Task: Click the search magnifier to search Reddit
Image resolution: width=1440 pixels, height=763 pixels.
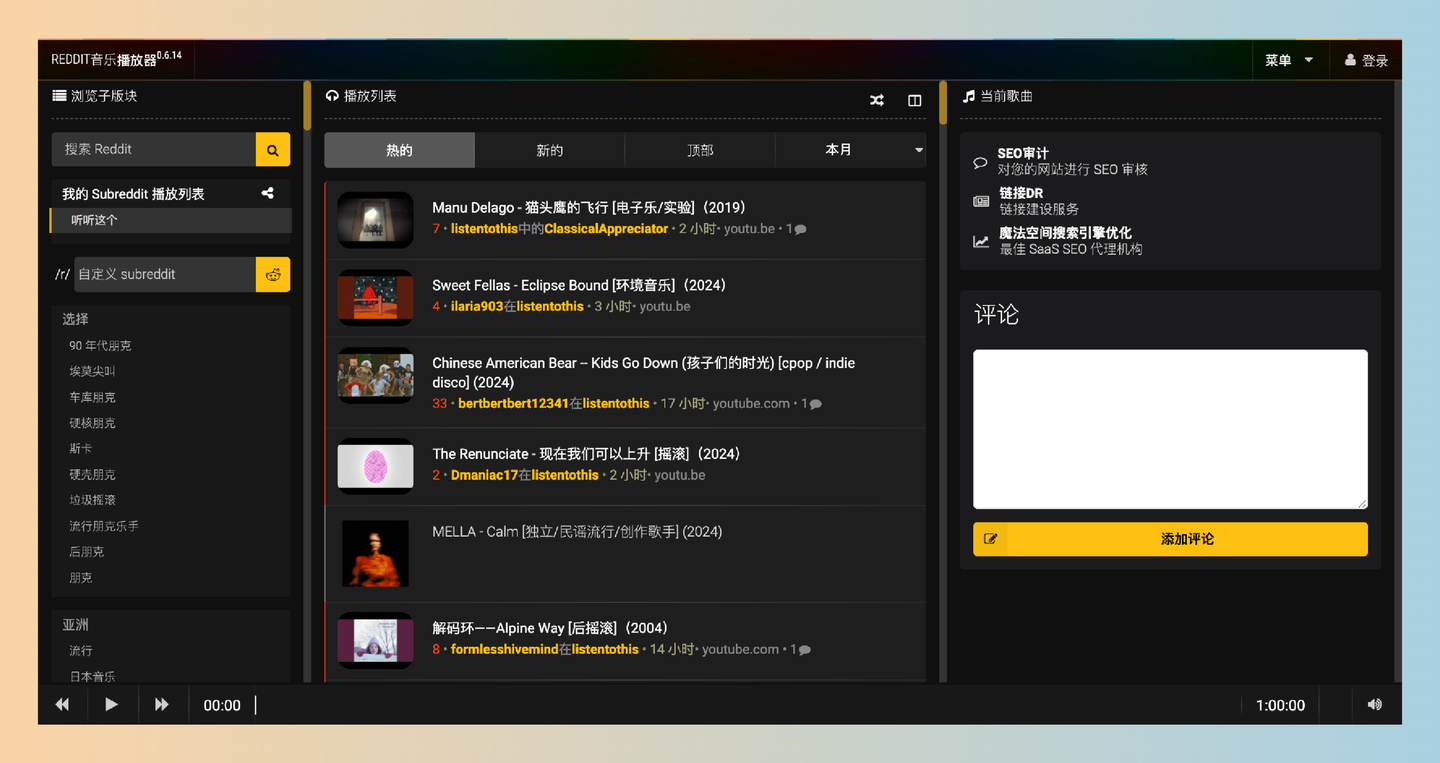Action: (x=272, y=148)
